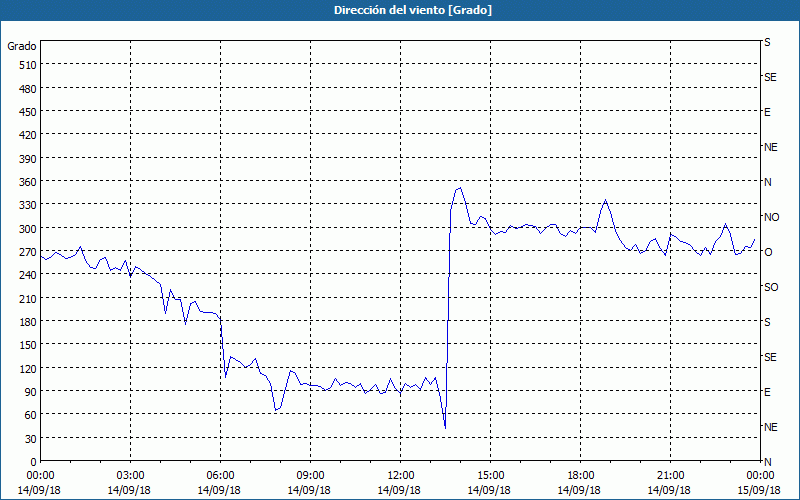Select the 330 degree axis value
800x500 pixels.
[x=29, y=205]
